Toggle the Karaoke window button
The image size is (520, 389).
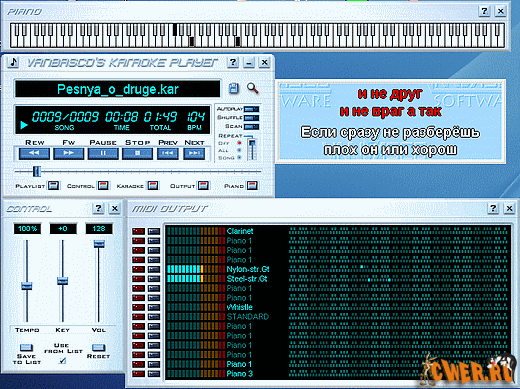point(153,185)
